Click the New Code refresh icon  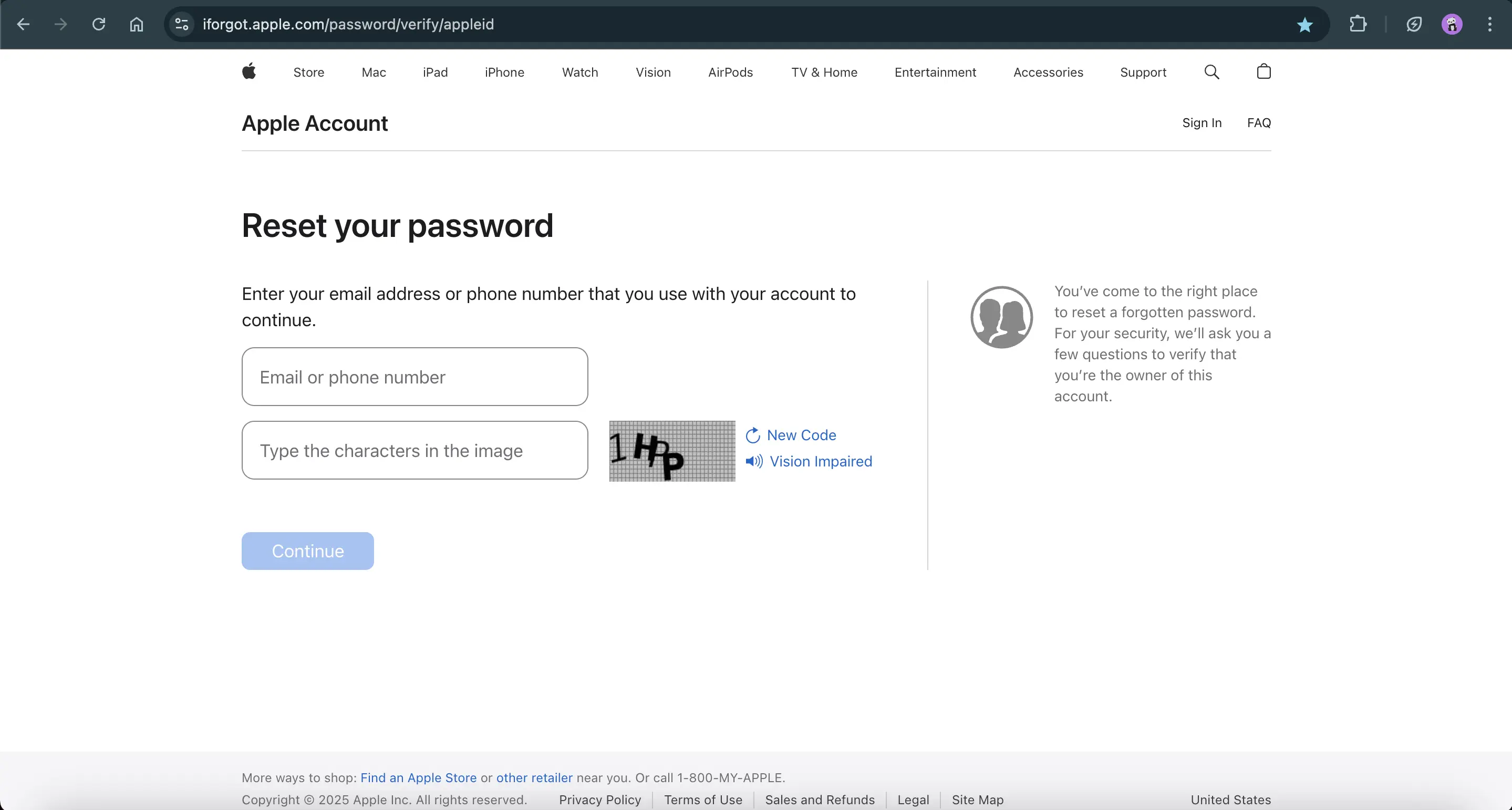click(x=752, y=435)
